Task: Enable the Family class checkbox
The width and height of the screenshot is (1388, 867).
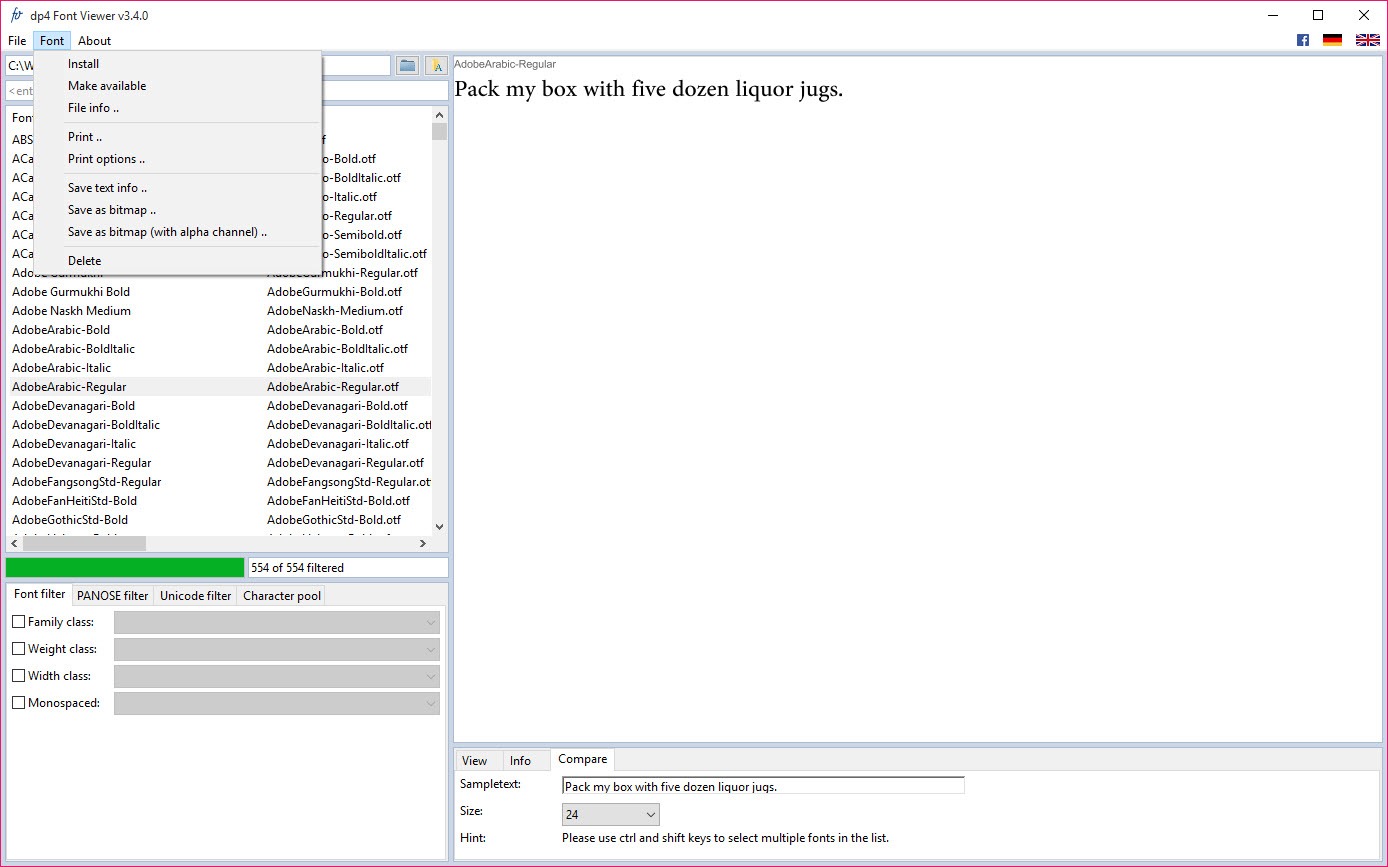Action: [19, 622]
